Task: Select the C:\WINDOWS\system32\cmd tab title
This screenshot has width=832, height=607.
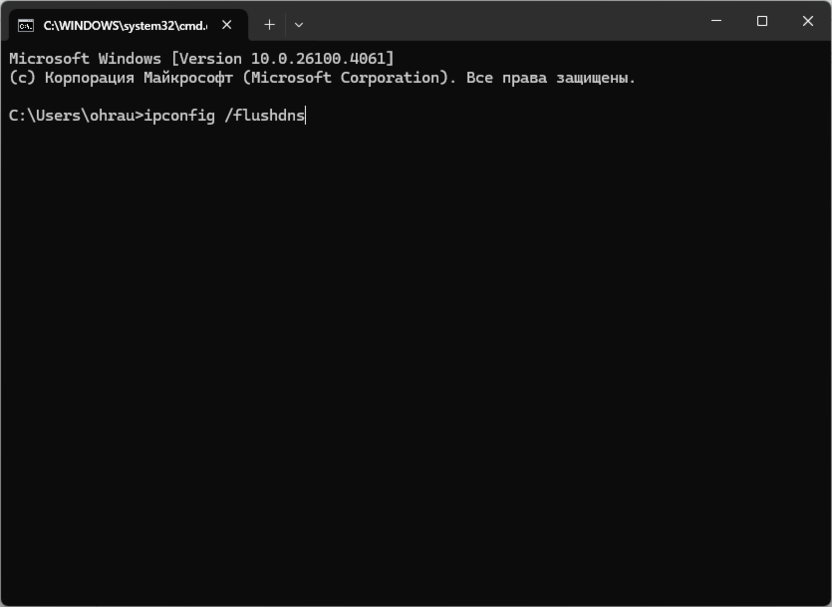Action: 124,24
